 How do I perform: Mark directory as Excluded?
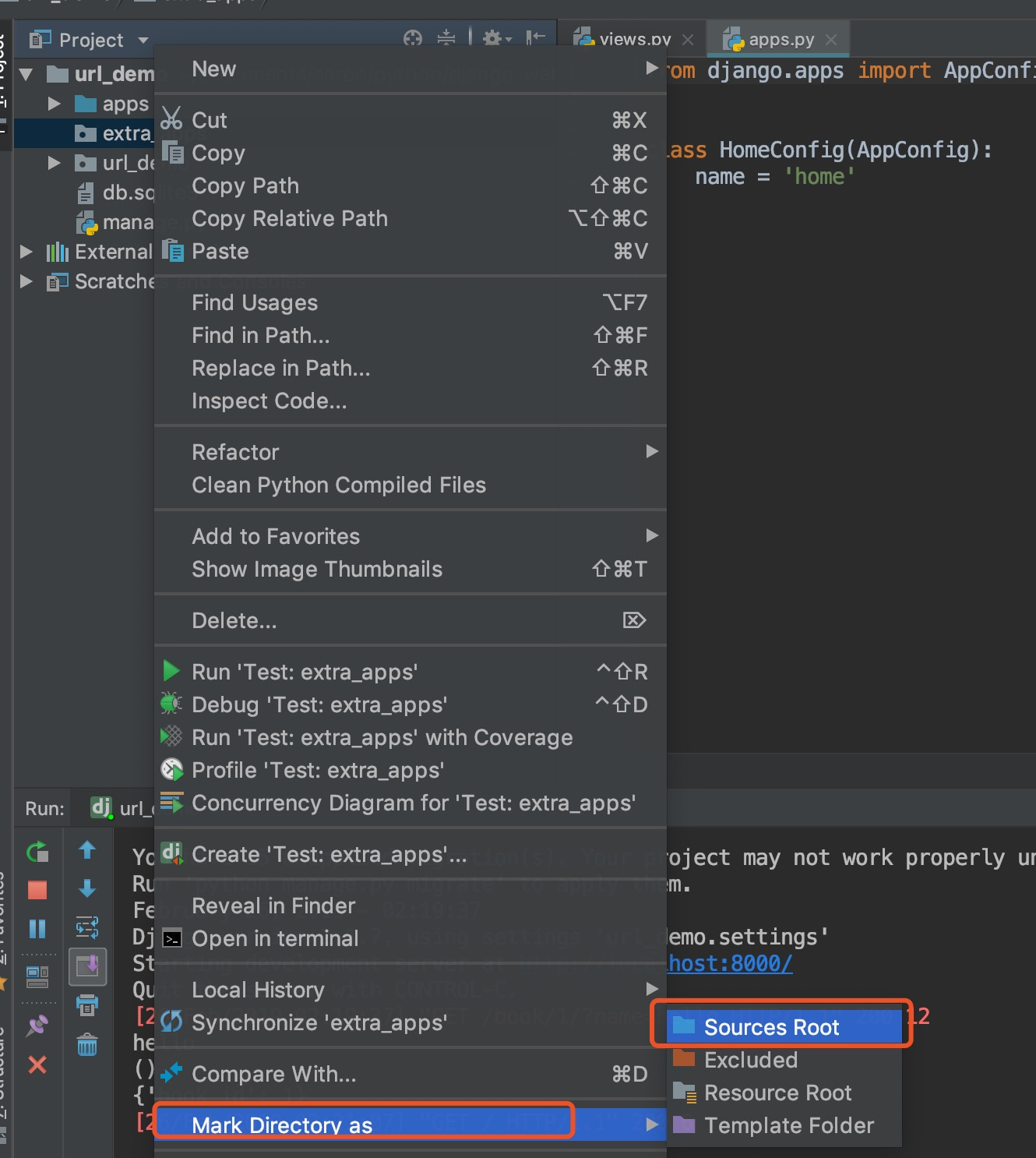[x=784, y=1060]
